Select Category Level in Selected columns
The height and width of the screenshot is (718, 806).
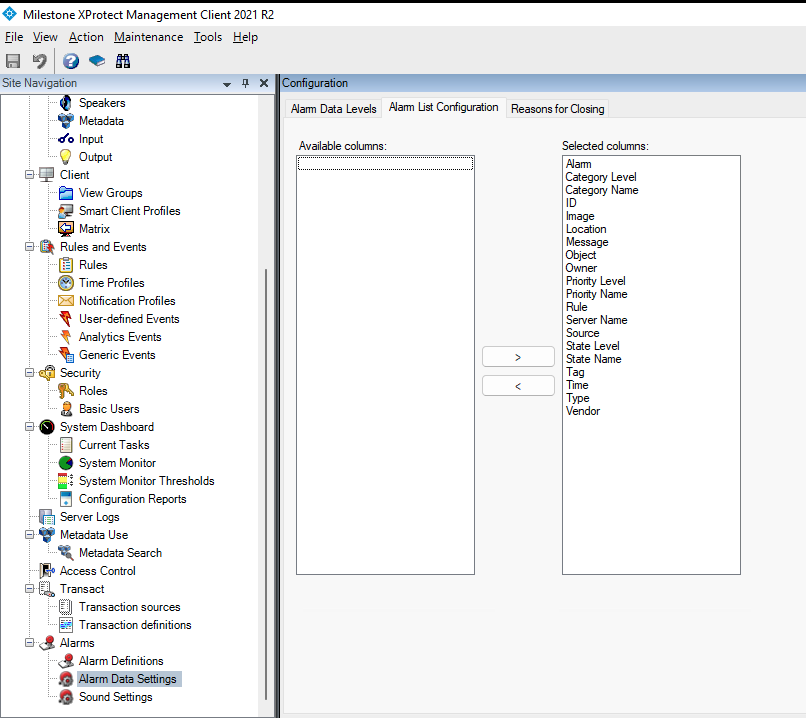click(601, 177)
